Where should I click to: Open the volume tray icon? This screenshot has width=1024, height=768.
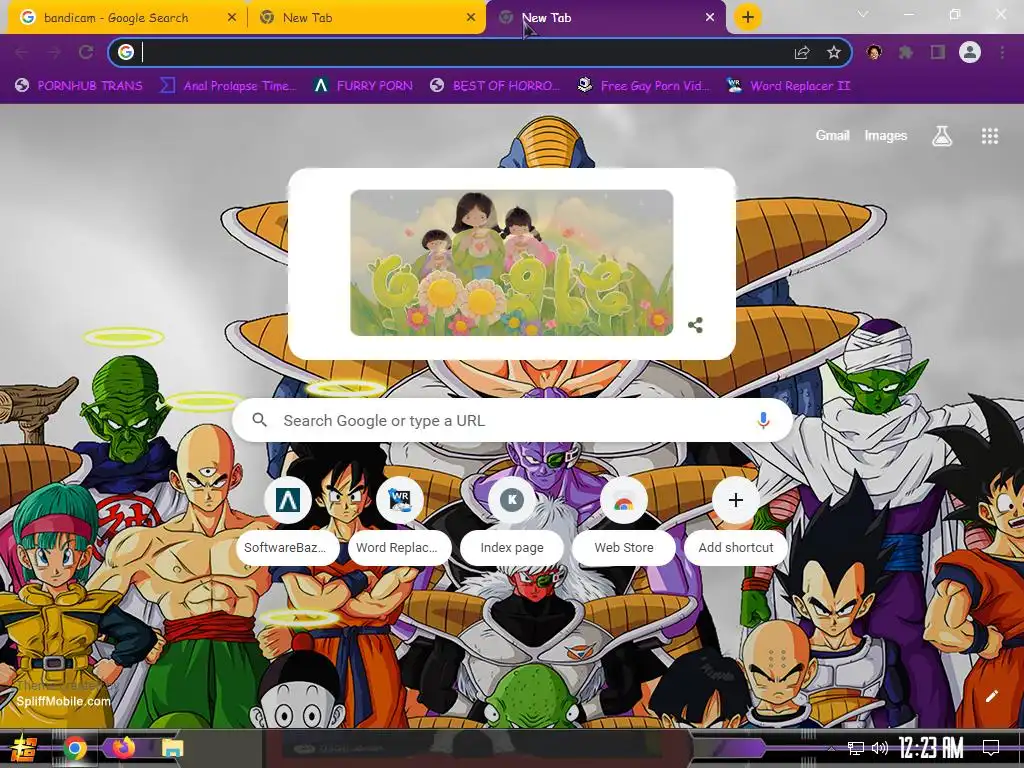coord(880,748)
